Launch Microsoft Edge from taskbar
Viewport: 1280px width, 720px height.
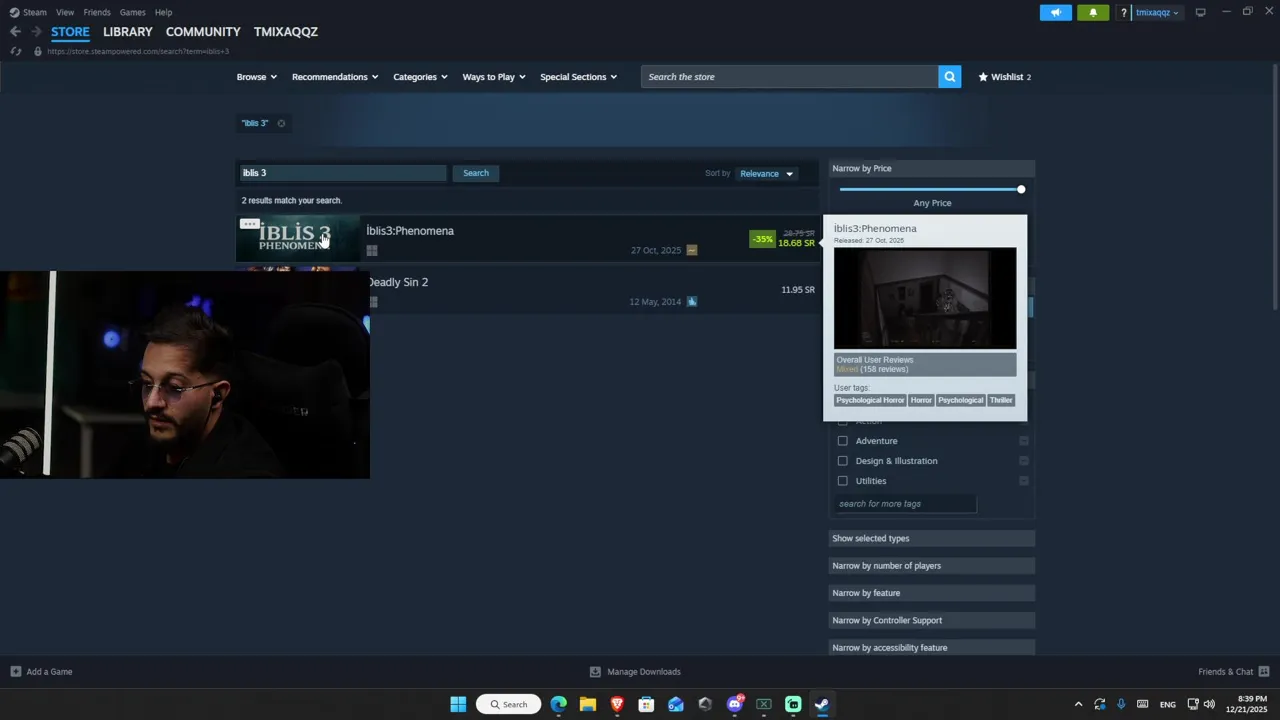(558, 704)
